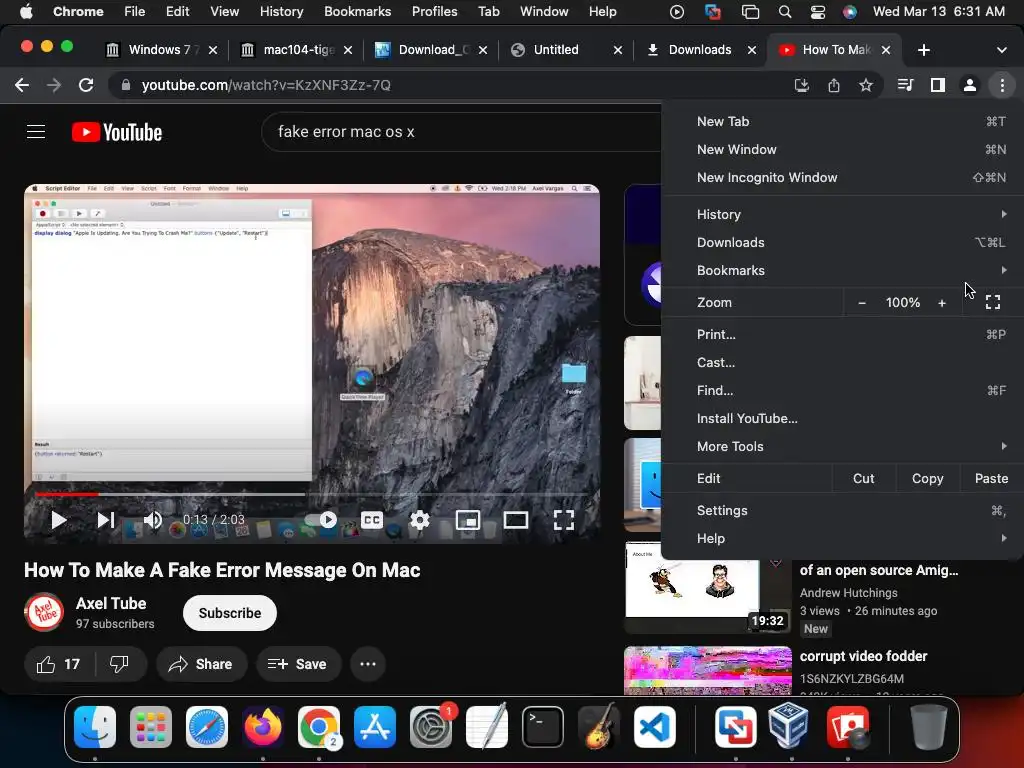Toggle the autoplay switch in player
Image resolution: width=1024 pixels, height=768 pixels.
[x=321, y=520]
